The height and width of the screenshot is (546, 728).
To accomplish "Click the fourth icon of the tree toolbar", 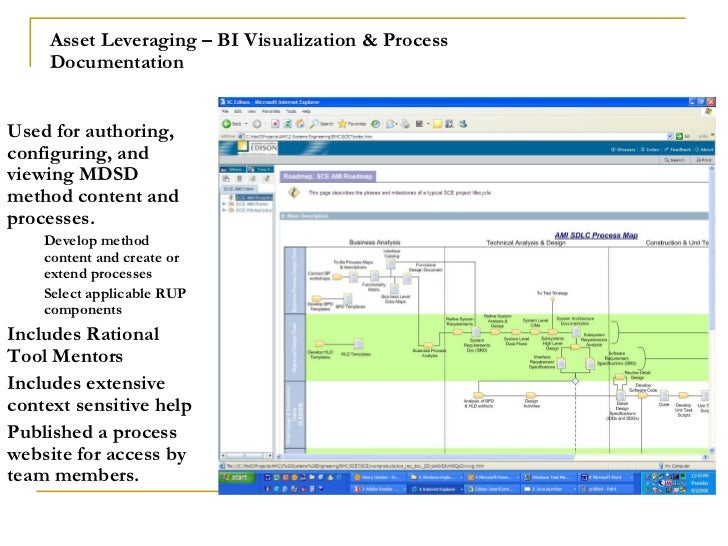I will pos(267,179).
